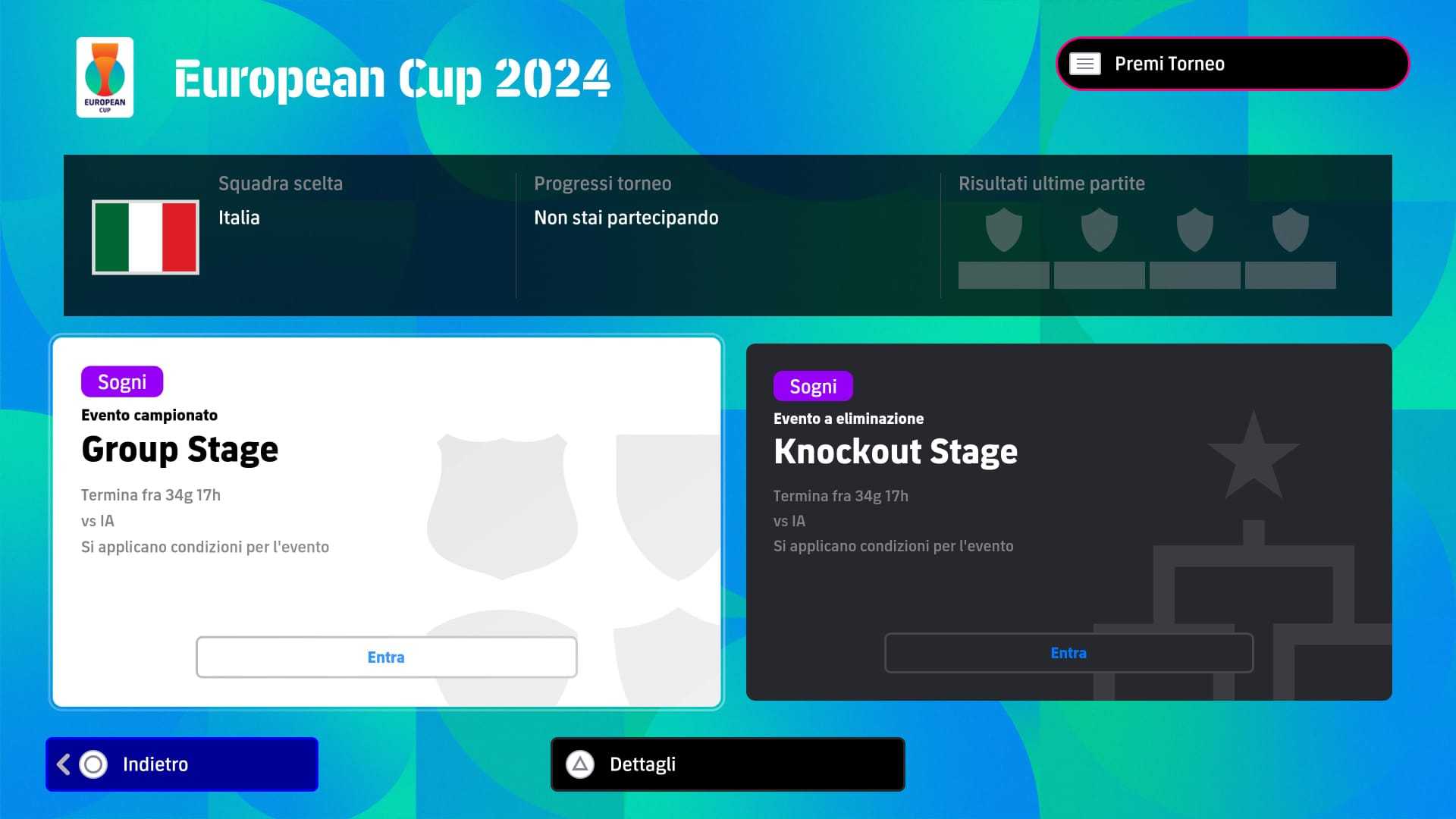Viewport: 1456px width, 819px height.
Task: Enter the Group Stage event
Action: click(x=386, y=657)
